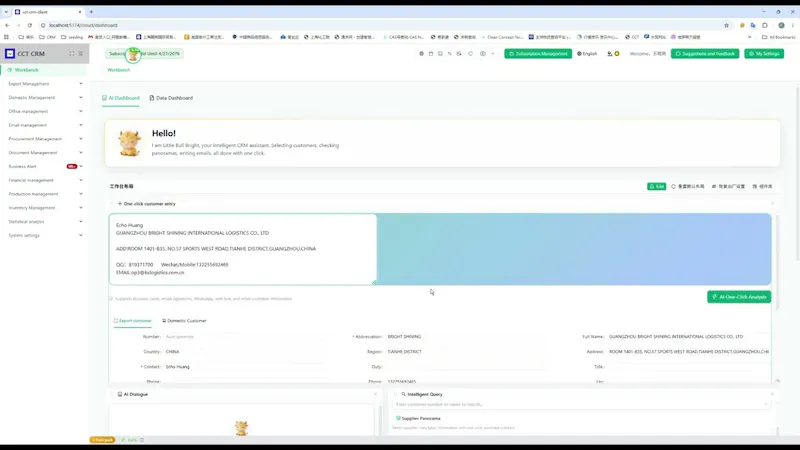Open Statistical analysis in sidebar
The width and height of the screenshot is (800, 450).
coord(44,221)
